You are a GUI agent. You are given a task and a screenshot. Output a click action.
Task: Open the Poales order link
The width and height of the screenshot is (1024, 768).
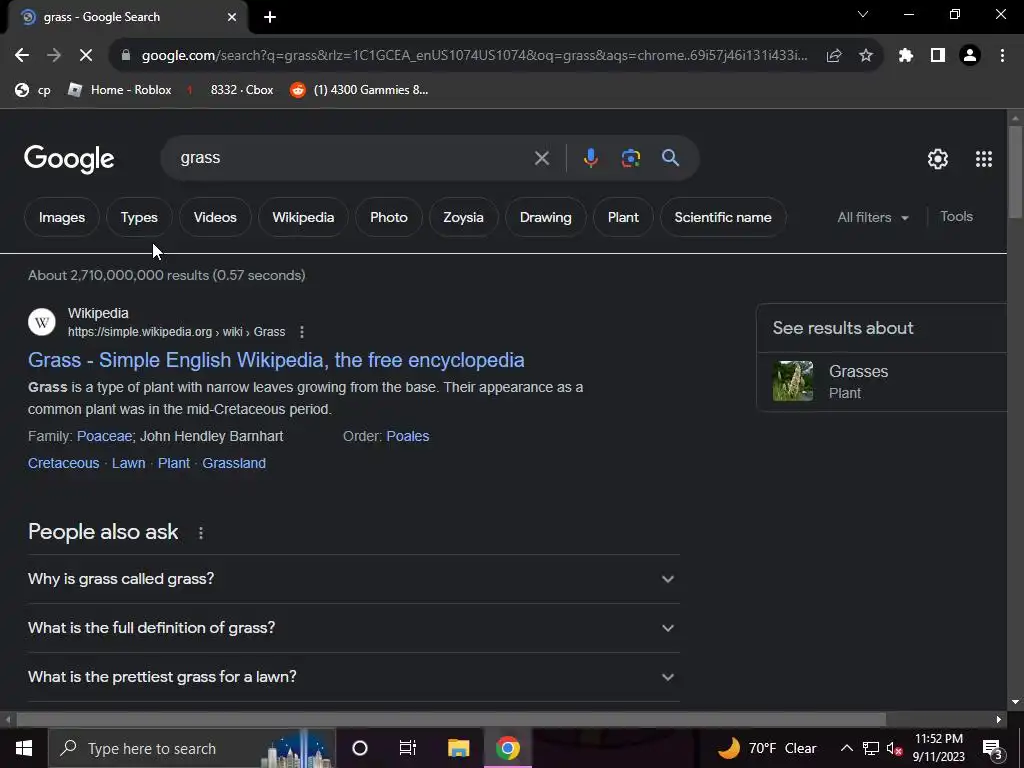[x=408, y=436]
